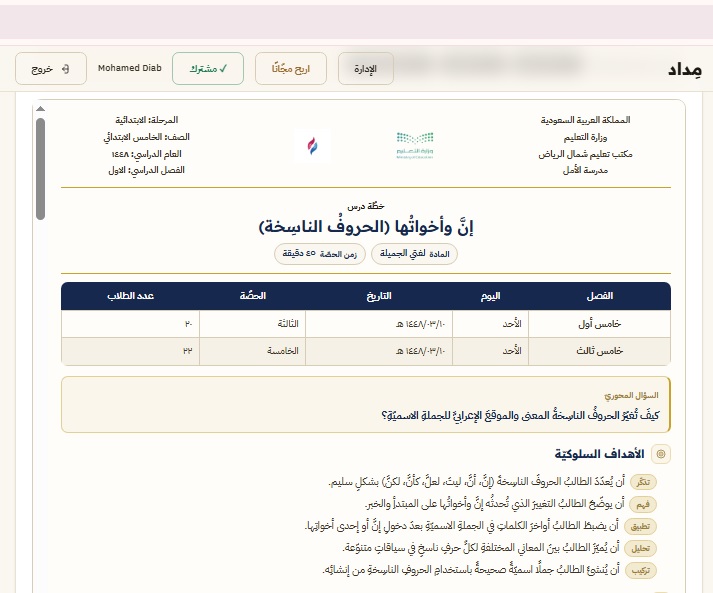
Task: Click the خامس أول class row
Action: pyautogui.click(x=366, y=324)
